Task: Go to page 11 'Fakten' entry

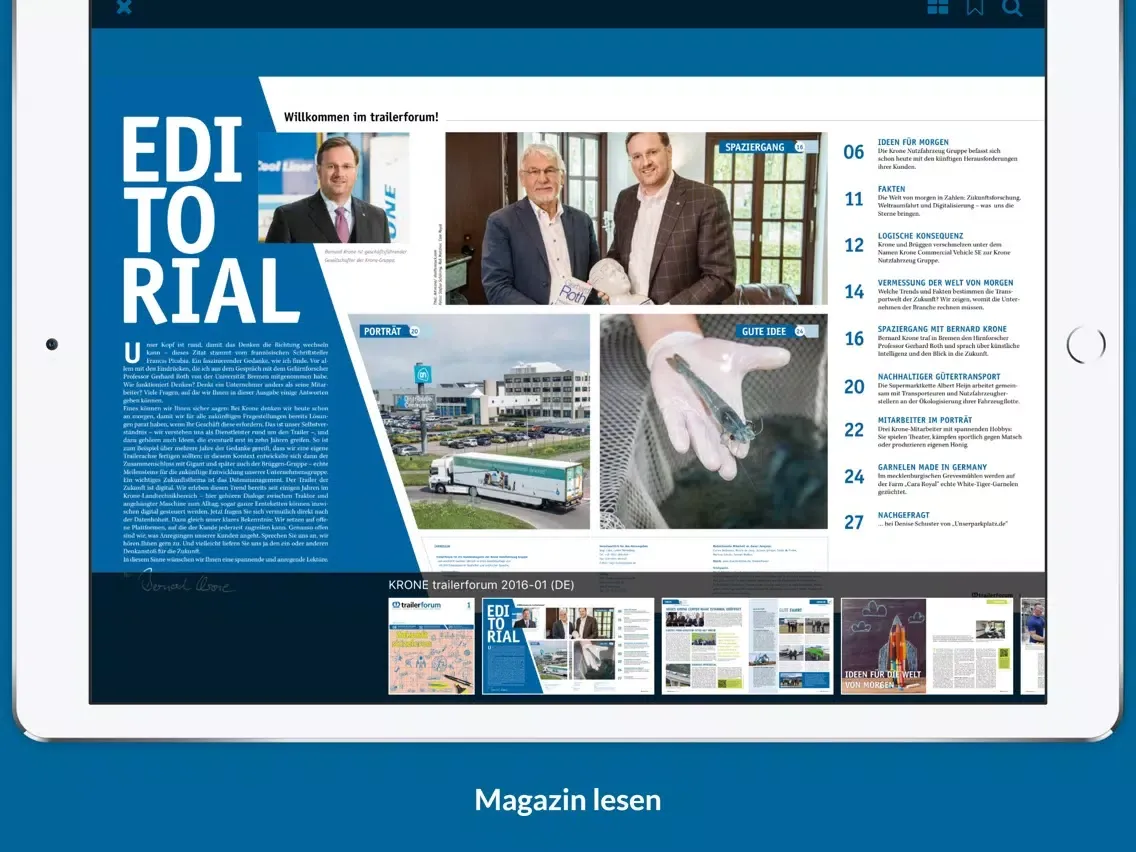Action: pos(932,201)
